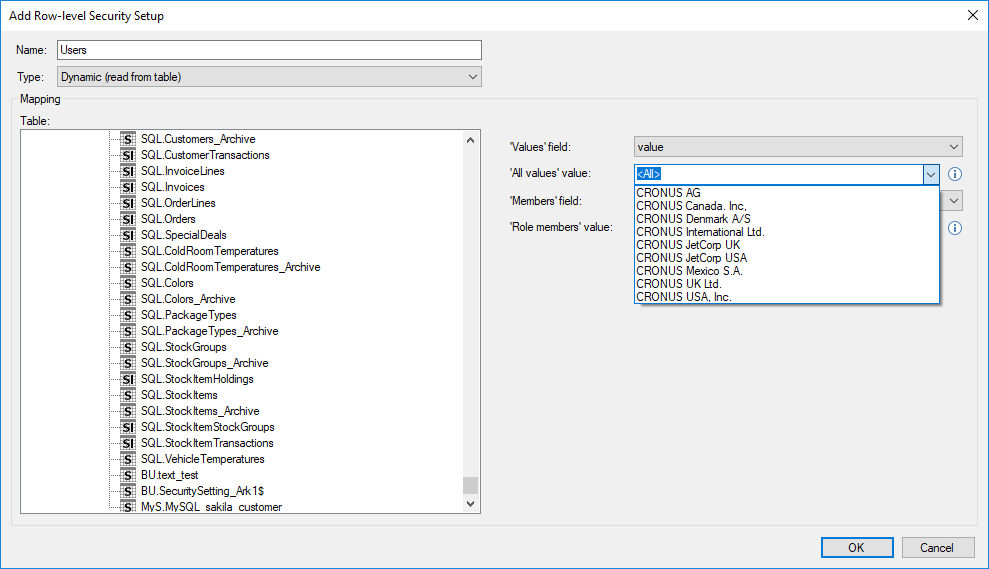Click the table icon beside SQL.StockItemHoldings
Image resolution: width=989 pixels, height=569 pixels.
(x=128, y=379)
